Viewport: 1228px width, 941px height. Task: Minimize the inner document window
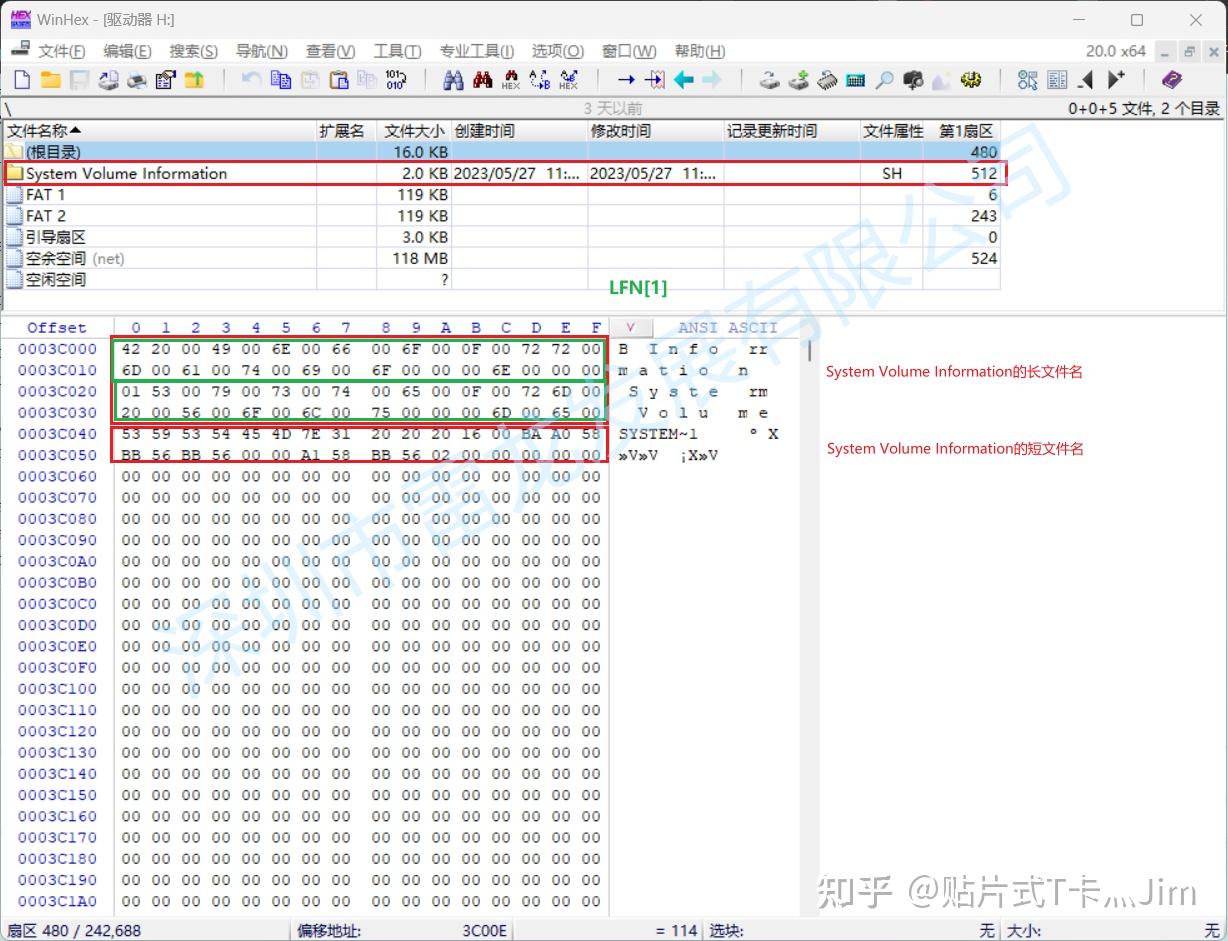[x=1165, y=51]
